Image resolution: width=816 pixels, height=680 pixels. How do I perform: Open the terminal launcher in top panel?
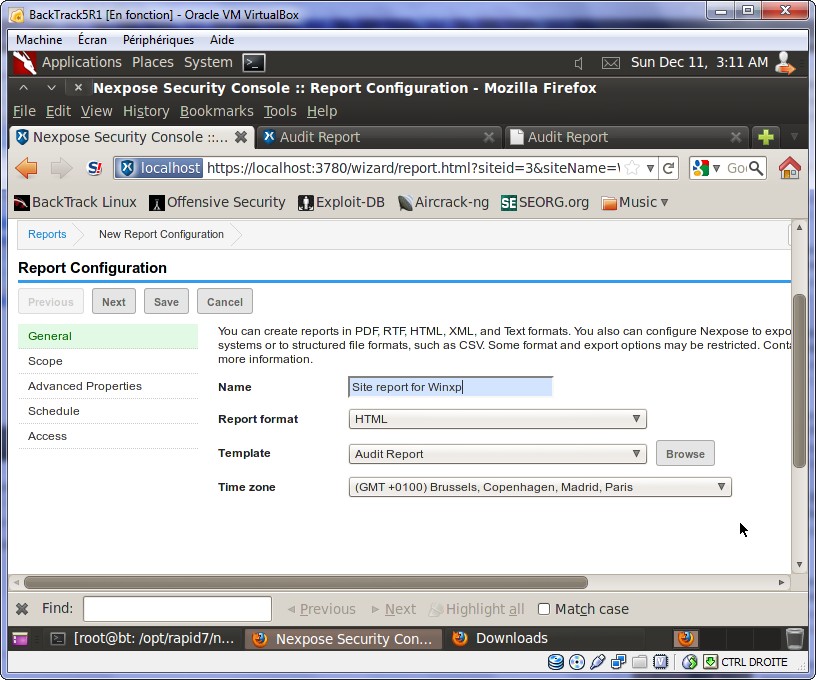[254, 63]
